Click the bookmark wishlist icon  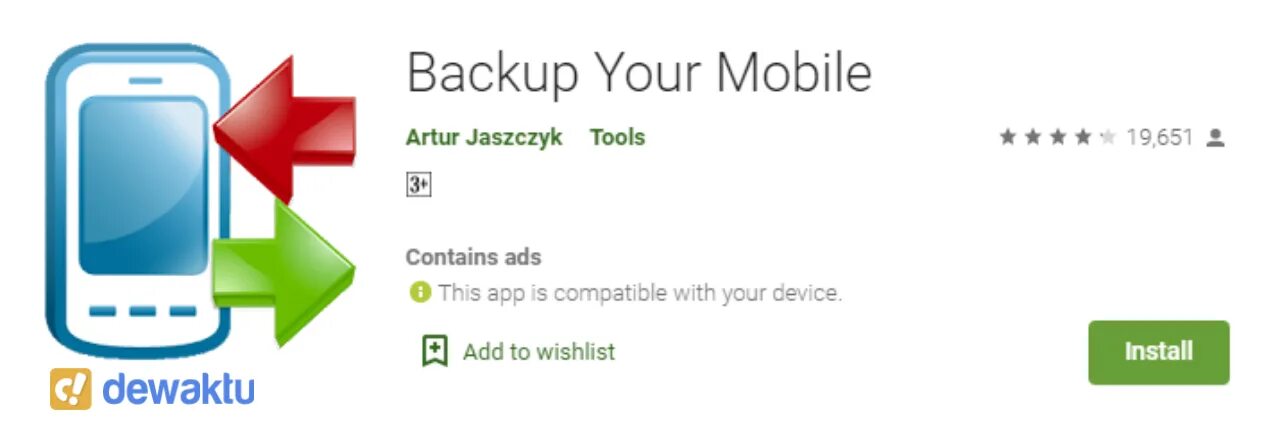(x=435, y=351)
